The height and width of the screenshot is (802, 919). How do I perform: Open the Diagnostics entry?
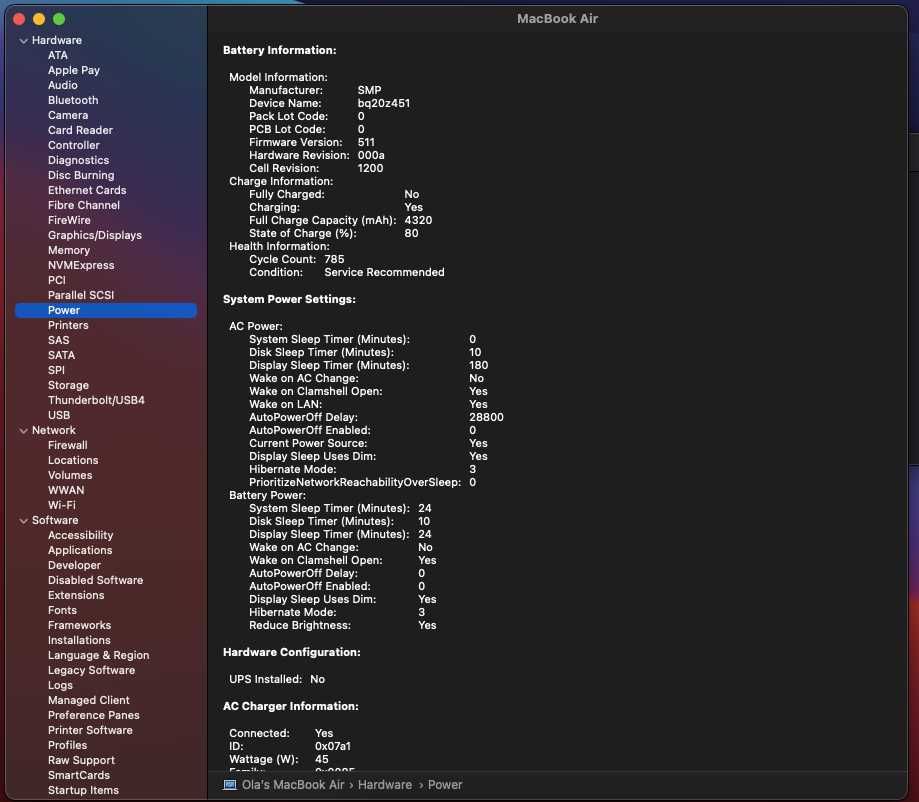(x=79, y=160)
